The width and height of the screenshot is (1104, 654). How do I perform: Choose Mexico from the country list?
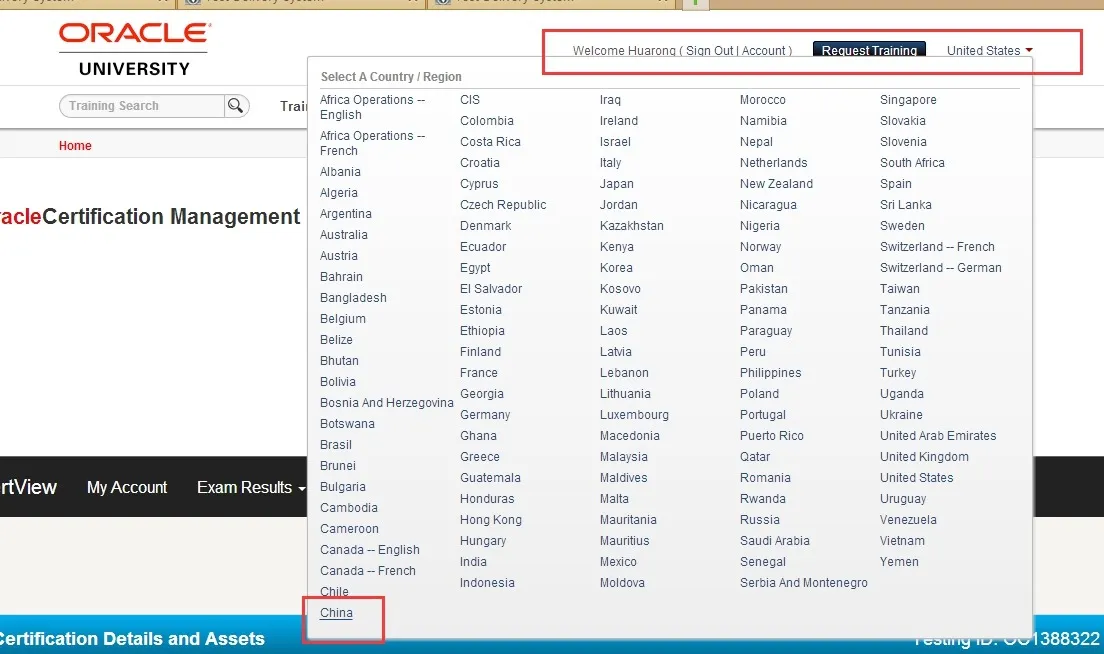pyautogui.click(x=618, y=562)
